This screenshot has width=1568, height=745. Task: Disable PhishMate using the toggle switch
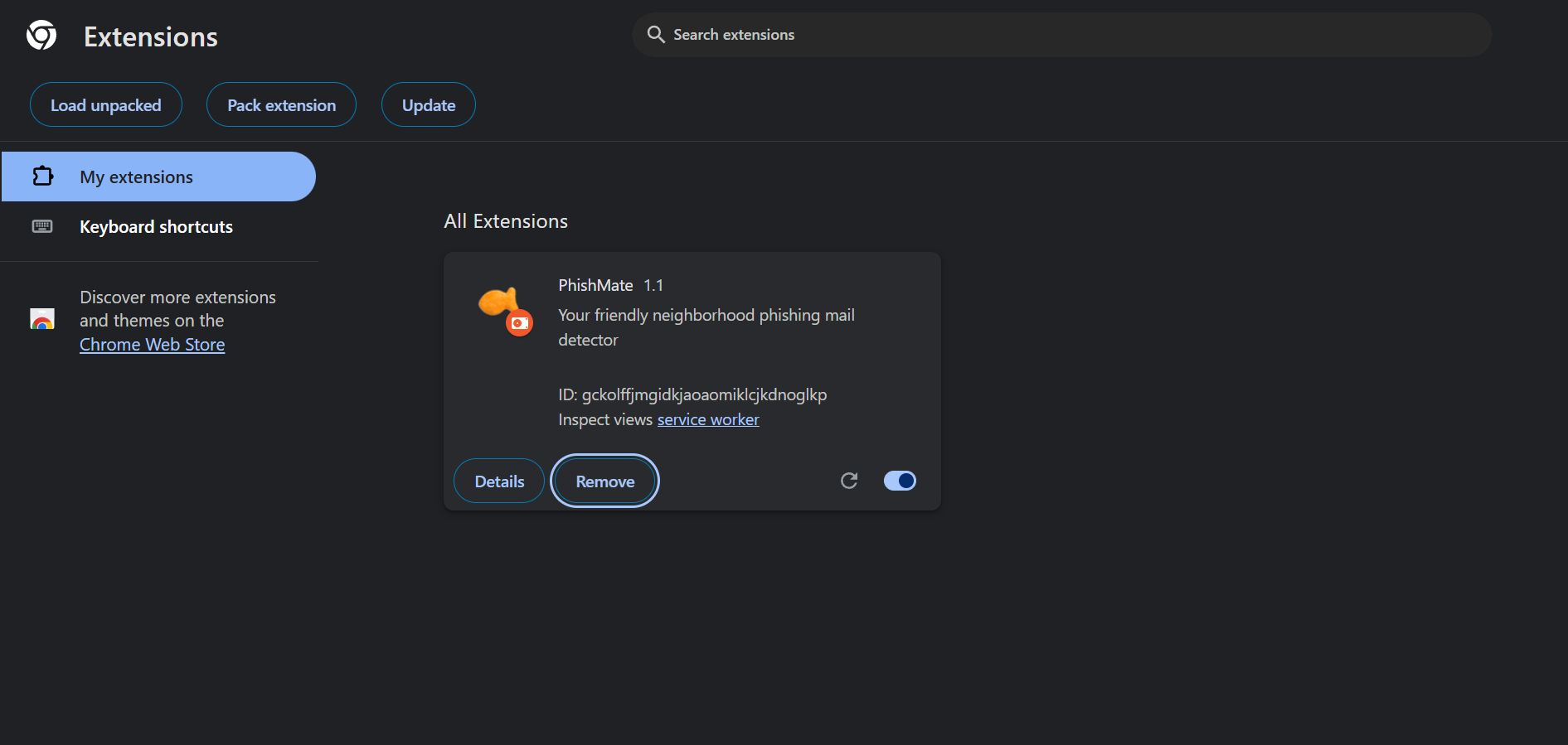tap(900, 481)
